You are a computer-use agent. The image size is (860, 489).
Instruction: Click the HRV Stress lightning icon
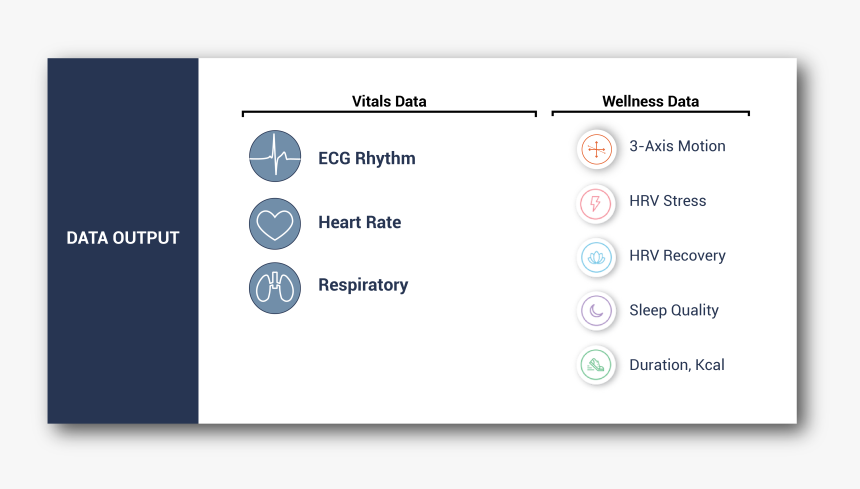(x=596, y=203)
